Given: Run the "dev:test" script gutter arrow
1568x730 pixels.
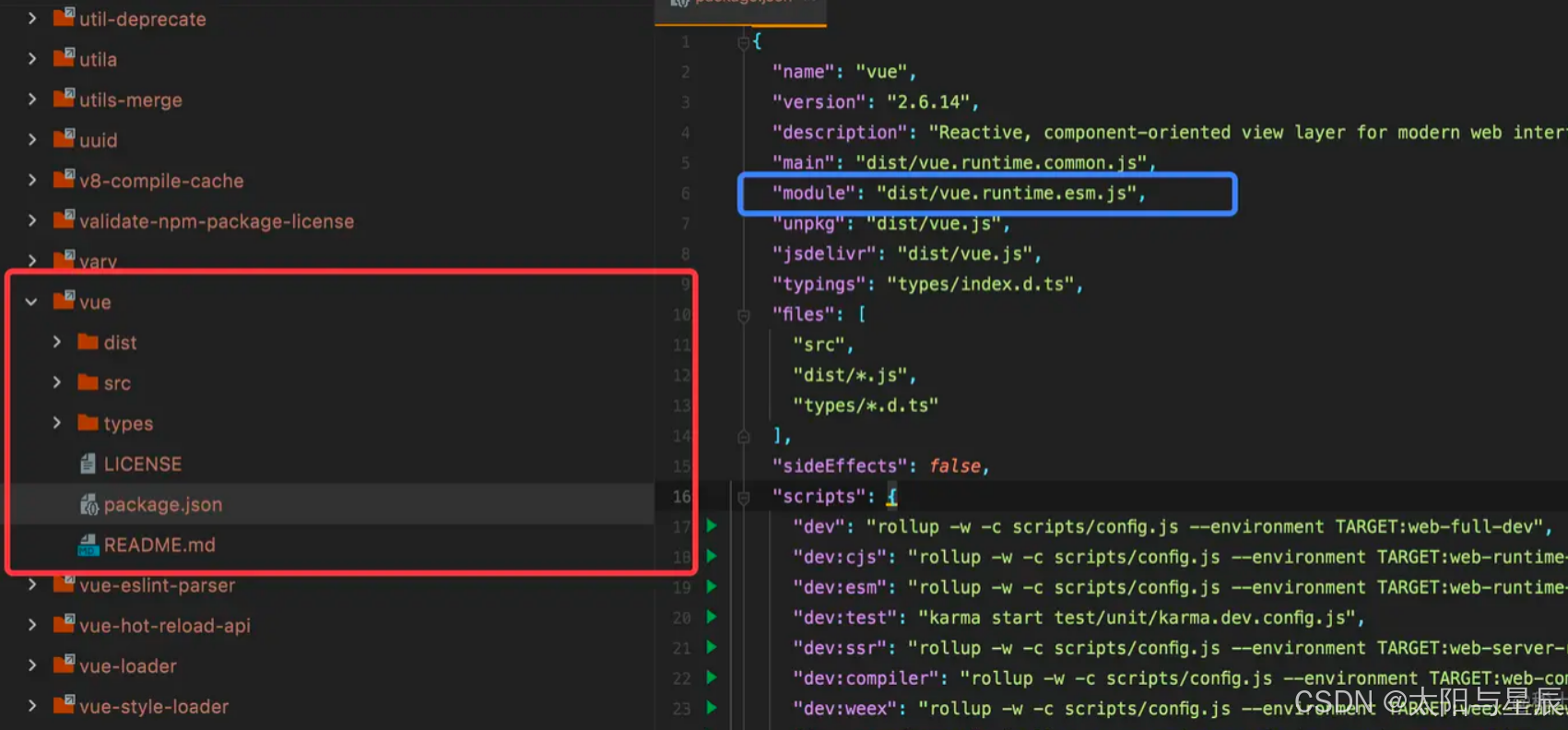Looking at the screenshot, I should tap(712, 617).
